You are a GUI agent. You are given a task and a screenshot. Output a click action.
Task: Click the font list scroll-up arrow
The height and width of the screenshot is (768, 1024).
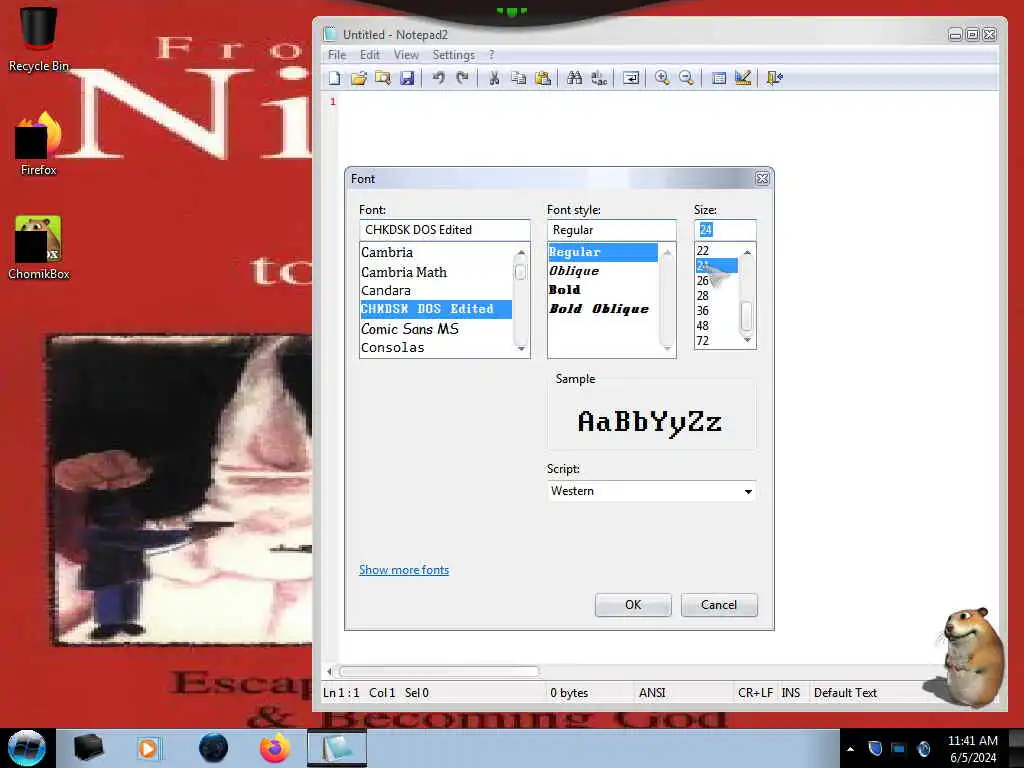coord(520,253)
